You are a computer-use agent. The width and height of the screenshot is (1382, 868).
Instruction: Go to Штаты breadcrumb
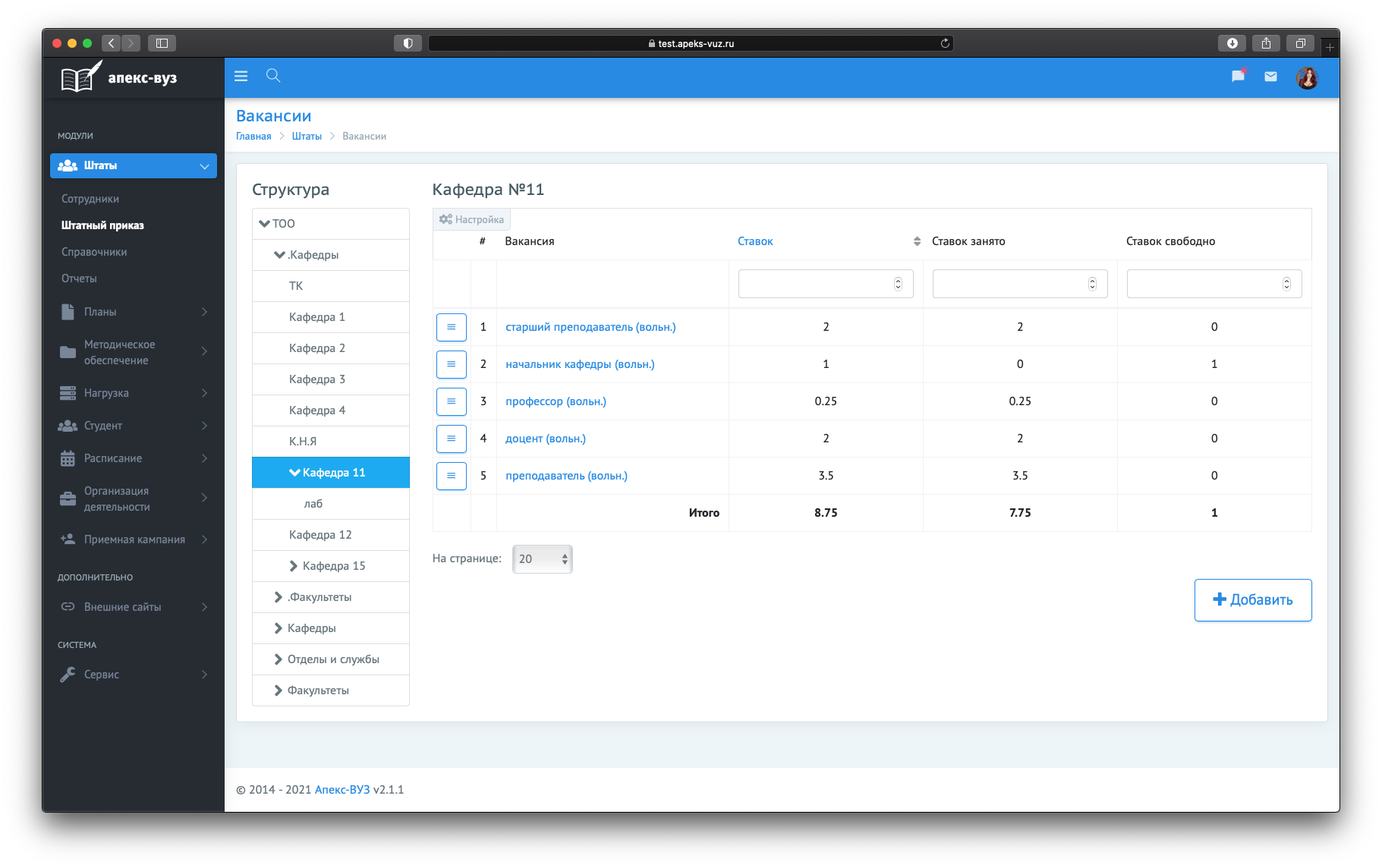point(307,136)
